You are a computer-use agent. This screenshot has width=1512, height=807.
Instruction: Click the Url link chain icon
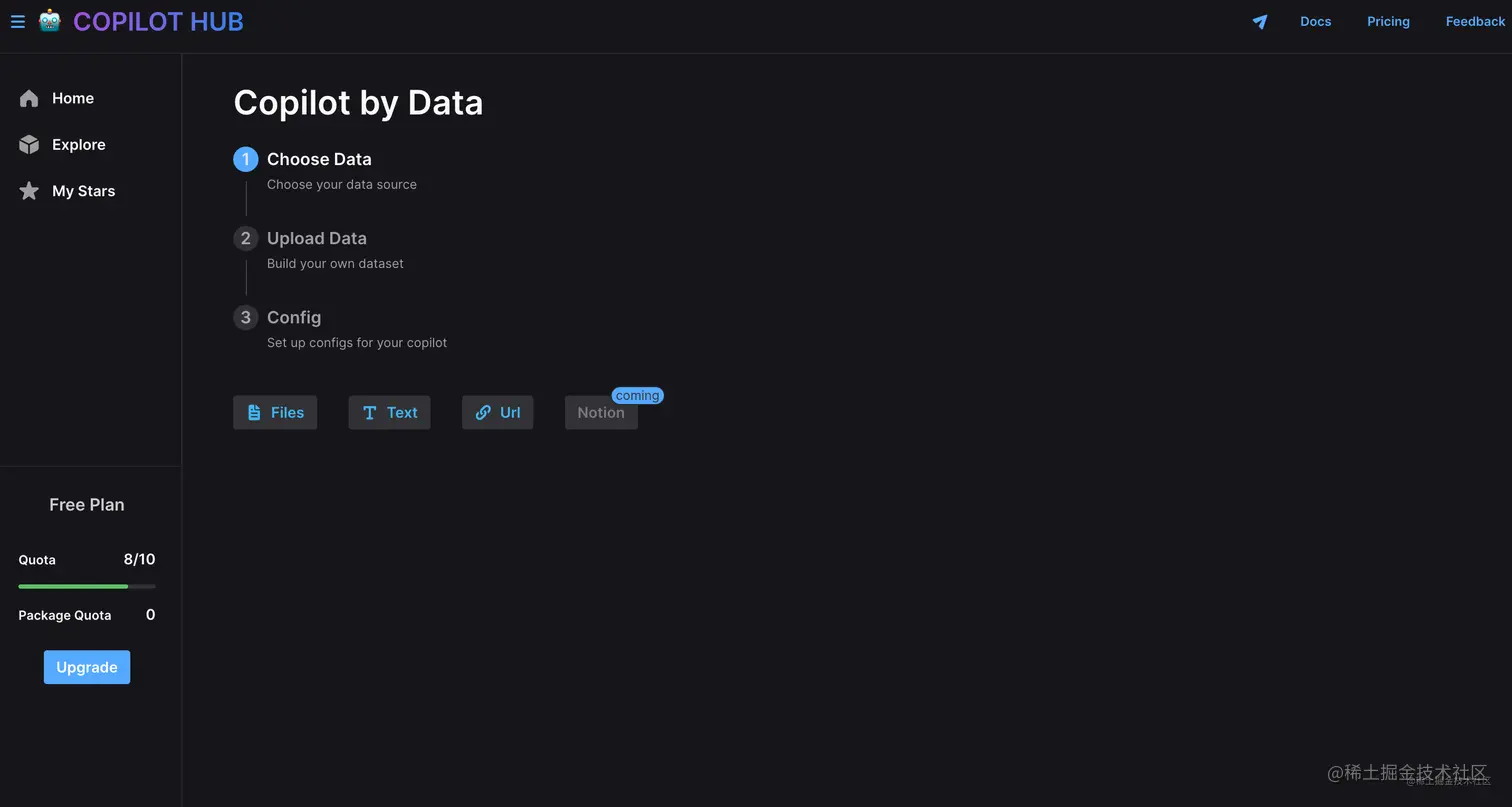[x=483, y=413]
